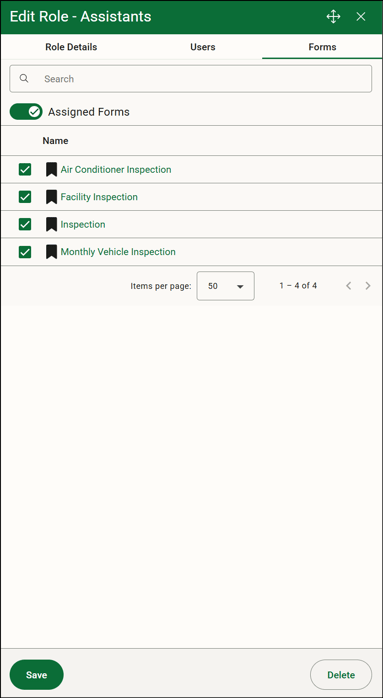Viewport: 383px width, 698px height.
Task: Go to next page arrow
Action: coord(368,286)
